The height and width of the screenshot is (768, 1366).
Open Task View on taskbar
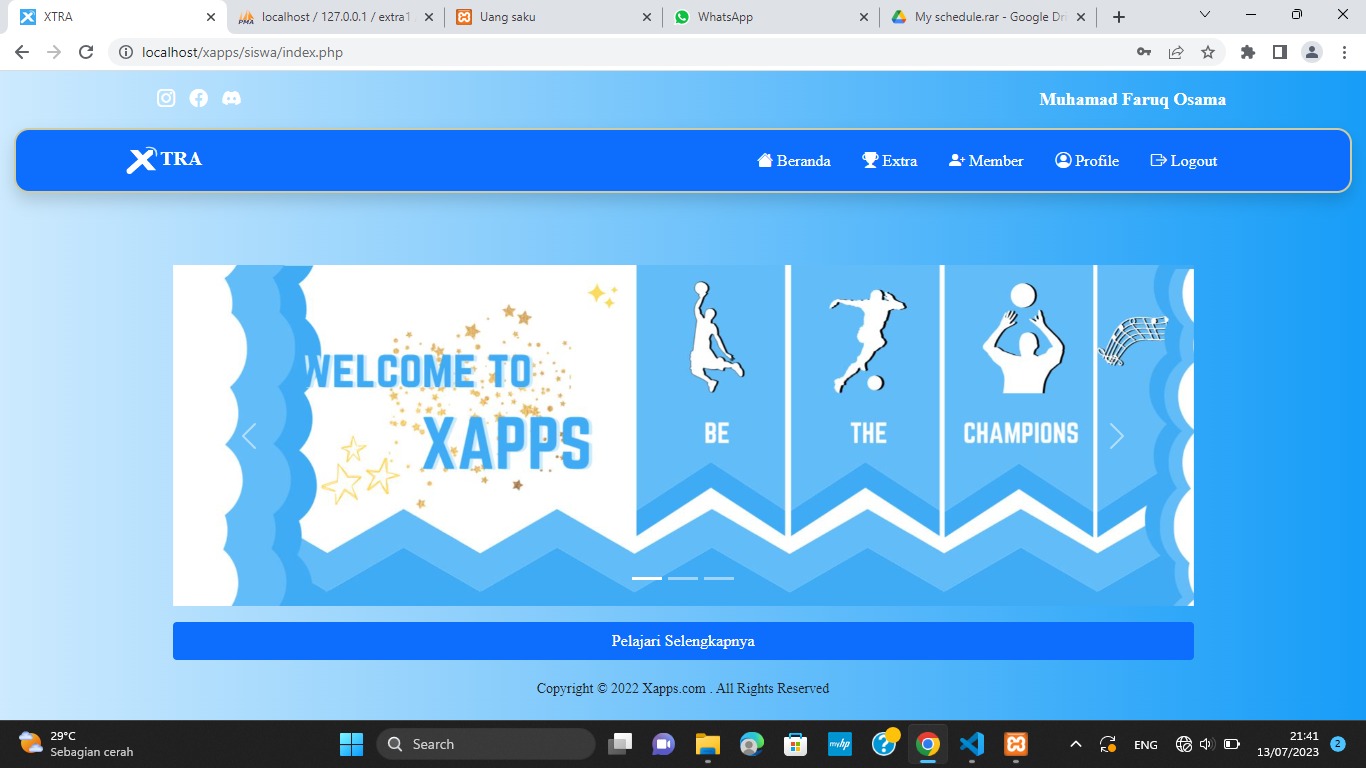(x=621, y=744)
